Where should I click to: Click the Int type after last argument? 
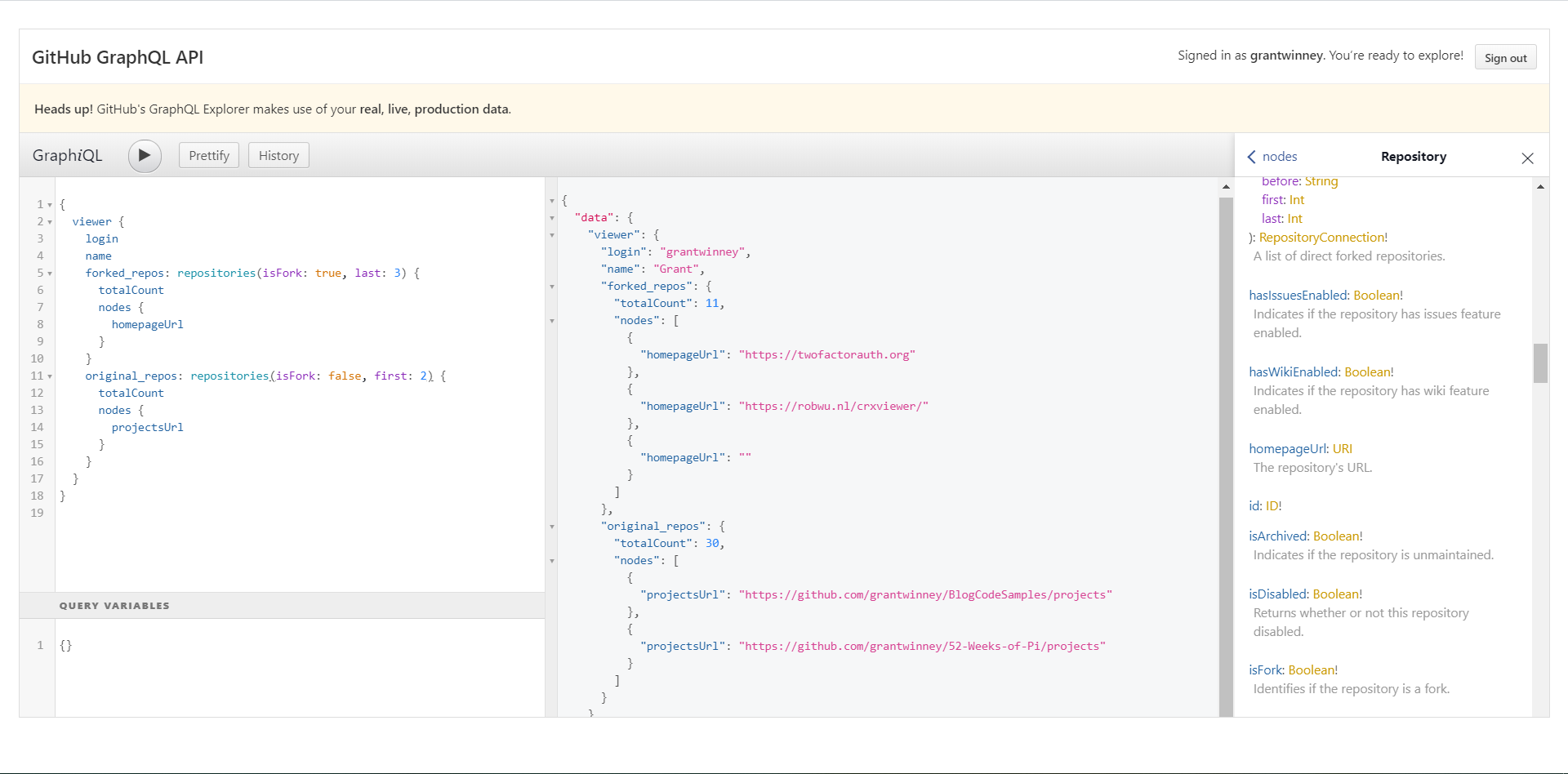tap(1294, 219)
